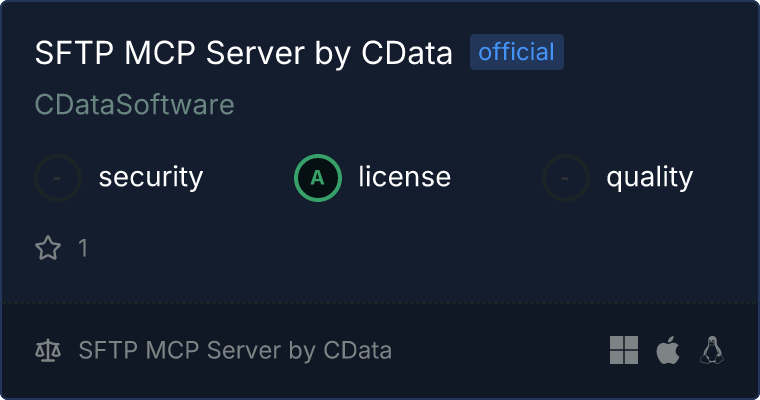Screen dimensions: 760x400
Task: Select the footer SFTP MCP Server by CData text
Action: point(235,351)
